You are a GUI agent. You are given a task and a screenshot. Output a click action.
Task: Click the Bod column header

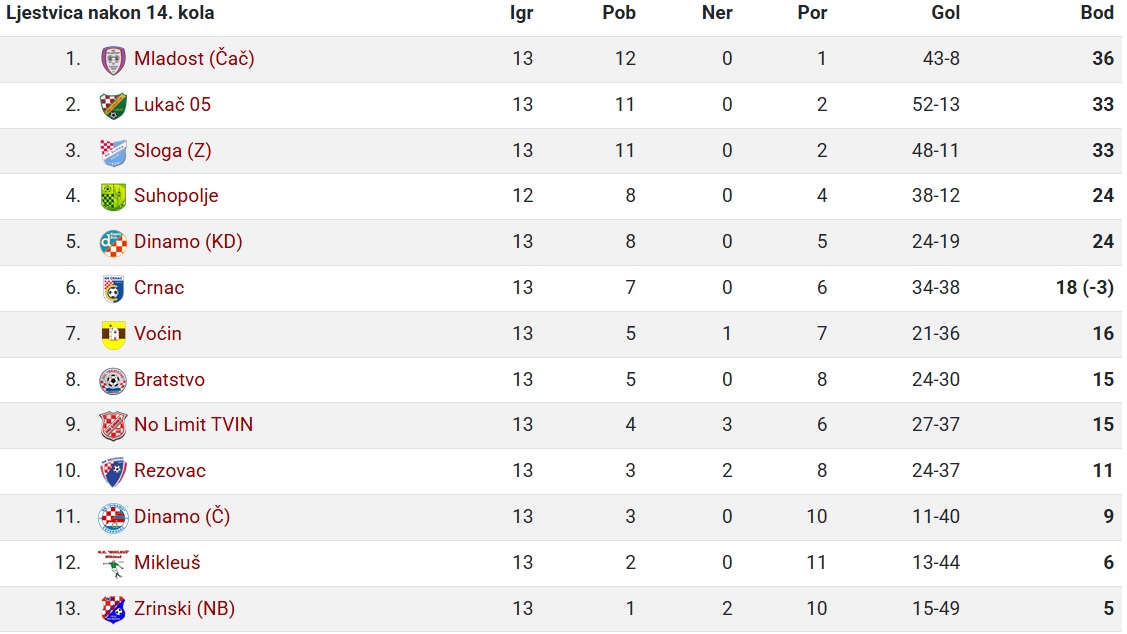click(x=1097, y=13)
